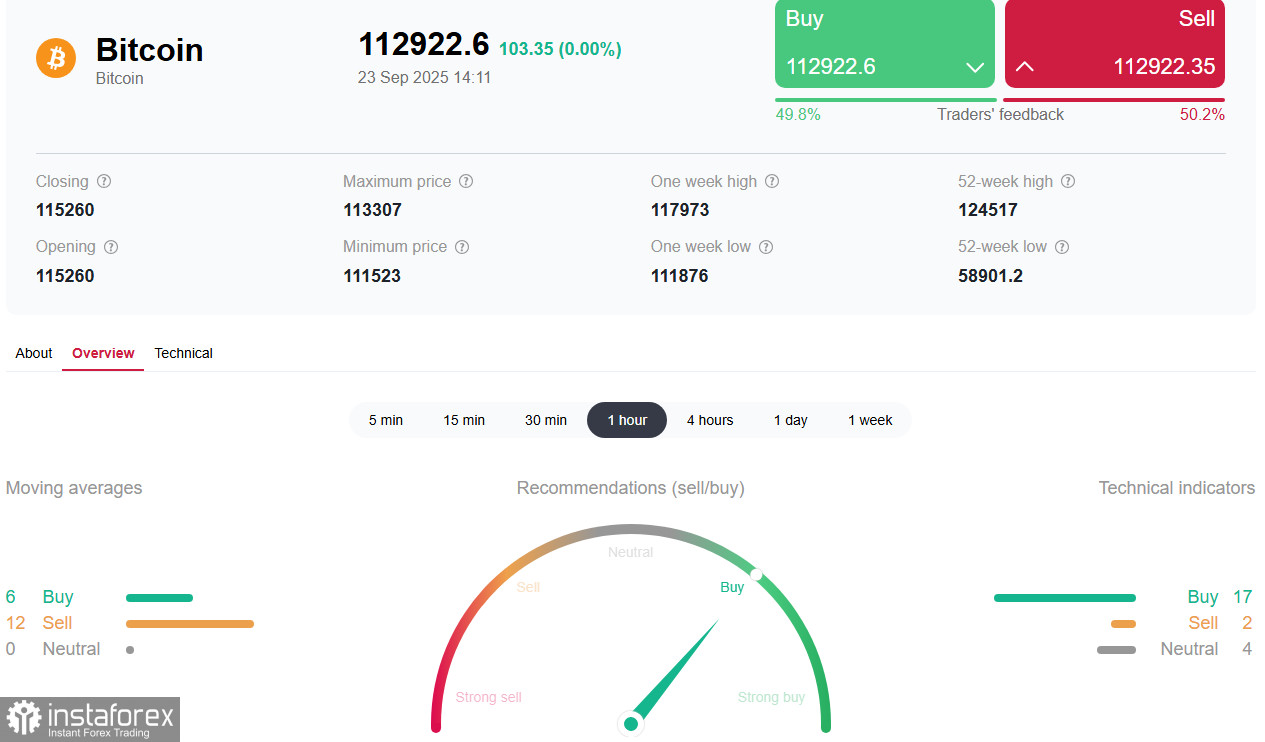Select the 15 min timeframe

464,420
